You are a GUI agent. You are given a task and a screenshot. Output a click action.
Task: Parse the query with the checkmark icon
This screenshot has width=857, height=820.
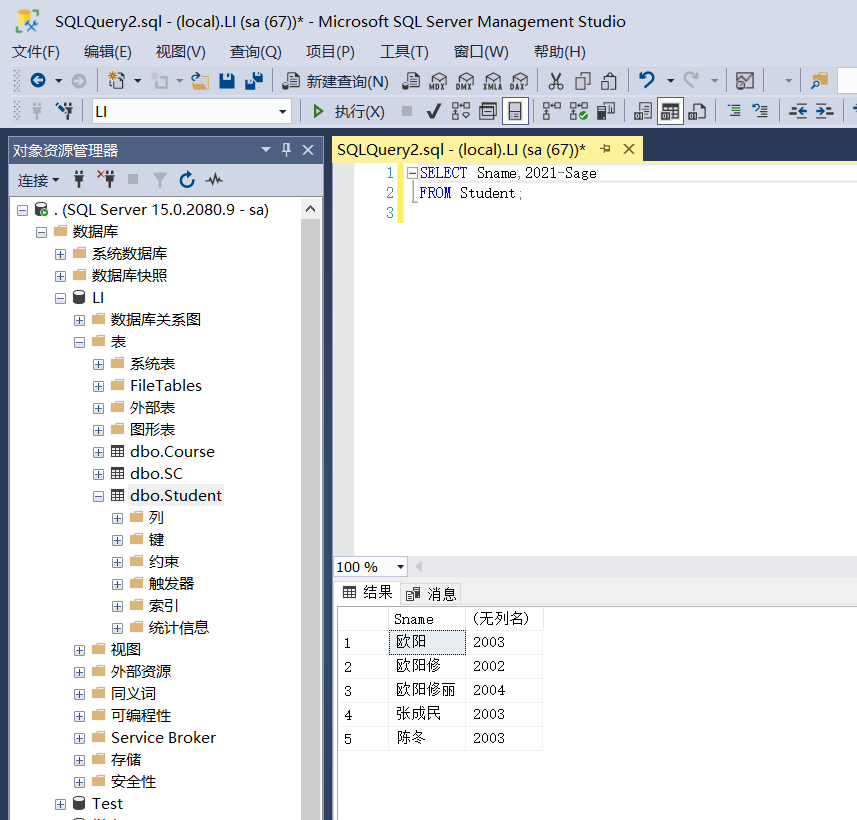click(433, 112)
